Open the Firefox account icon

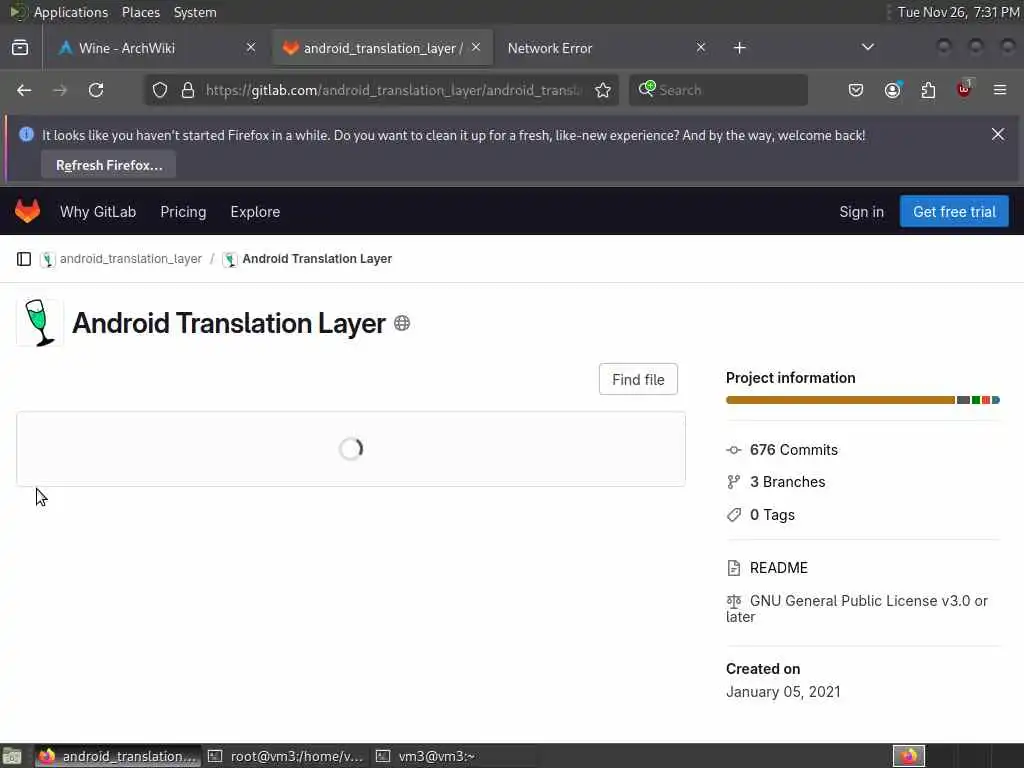[893, 90]
